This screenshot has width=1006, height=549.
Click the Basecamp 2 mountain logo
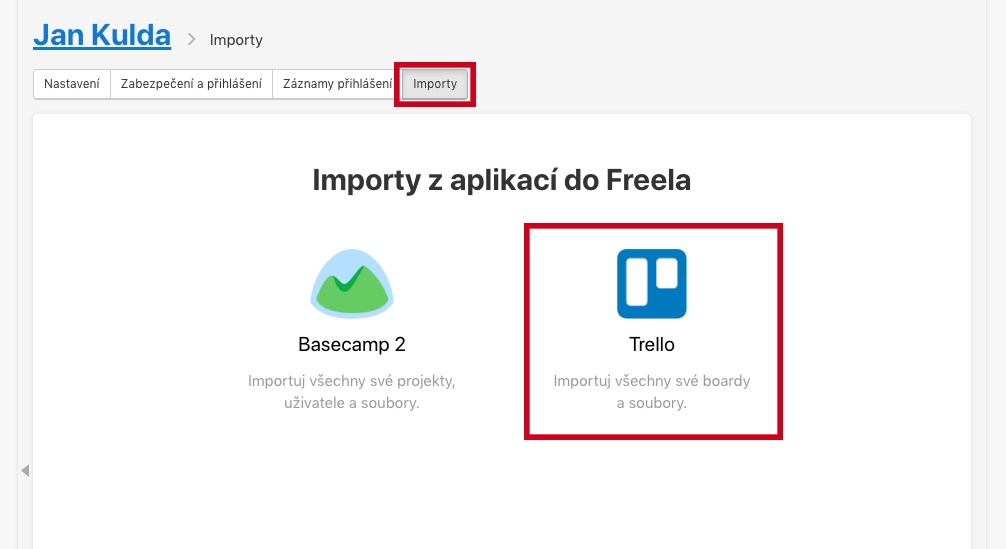click(352, 283)
